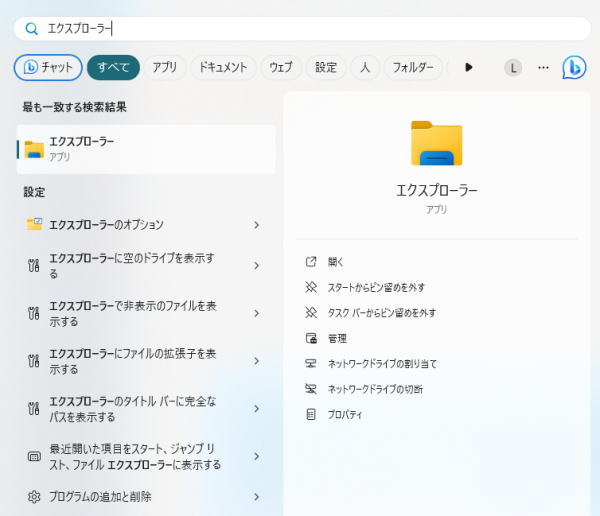600x516 pixels.
Task: Switch to the 人 filter tab
Action: pos(365,67)
